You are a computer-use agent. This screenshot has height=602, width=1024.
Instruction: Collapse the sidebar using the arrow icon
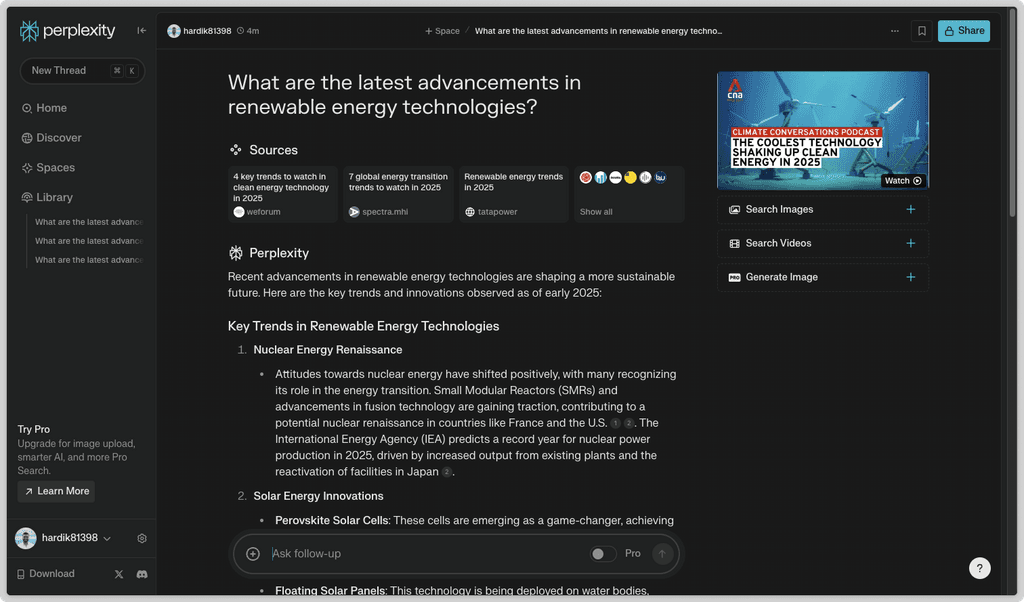tap(141, 30)
